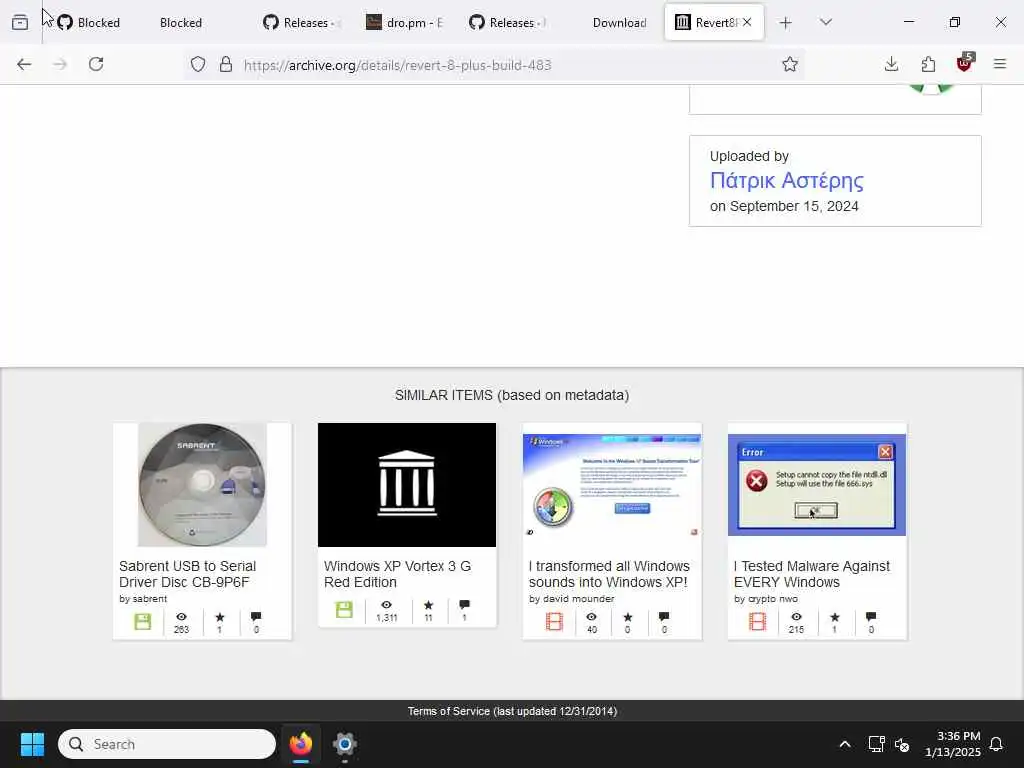
Task: Click reviews comment icon on david mounder card
Action: point(664,616)
